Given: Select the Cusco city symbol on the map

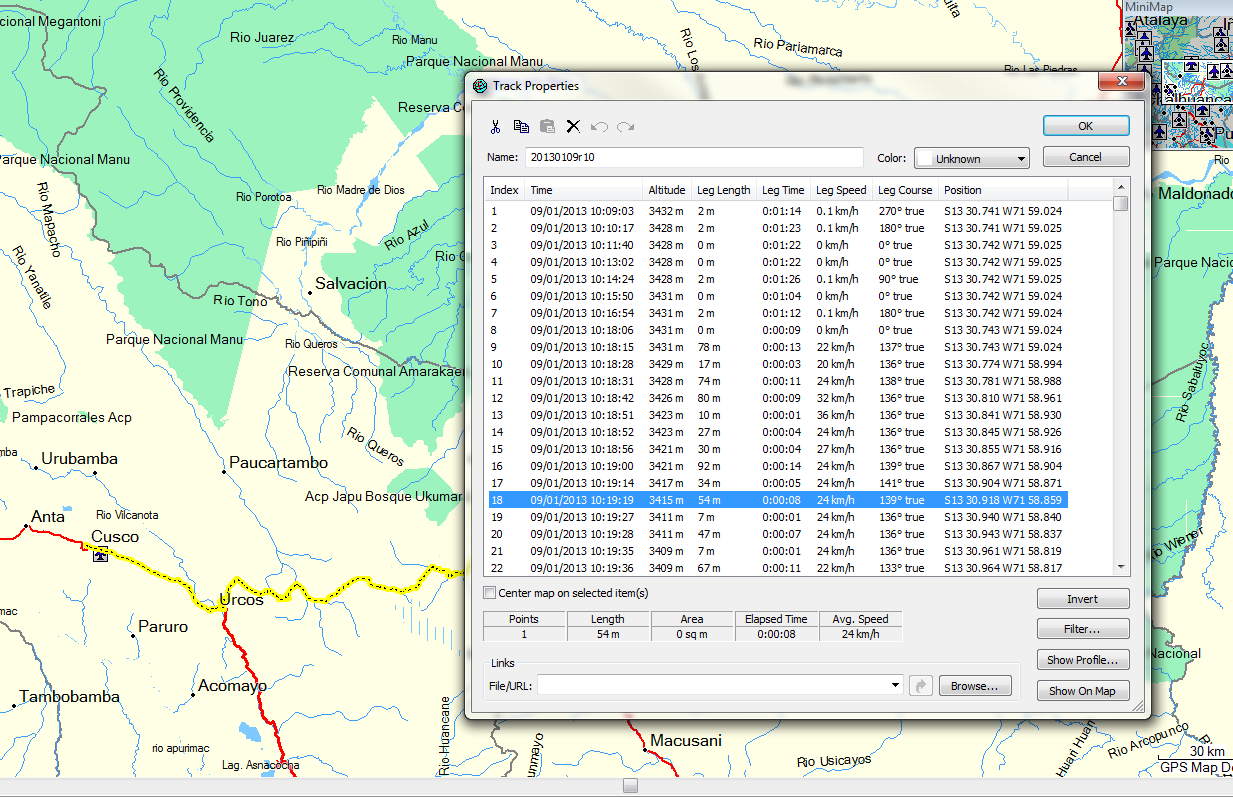Looking at the screenshot, I should [x=98, y=553].
